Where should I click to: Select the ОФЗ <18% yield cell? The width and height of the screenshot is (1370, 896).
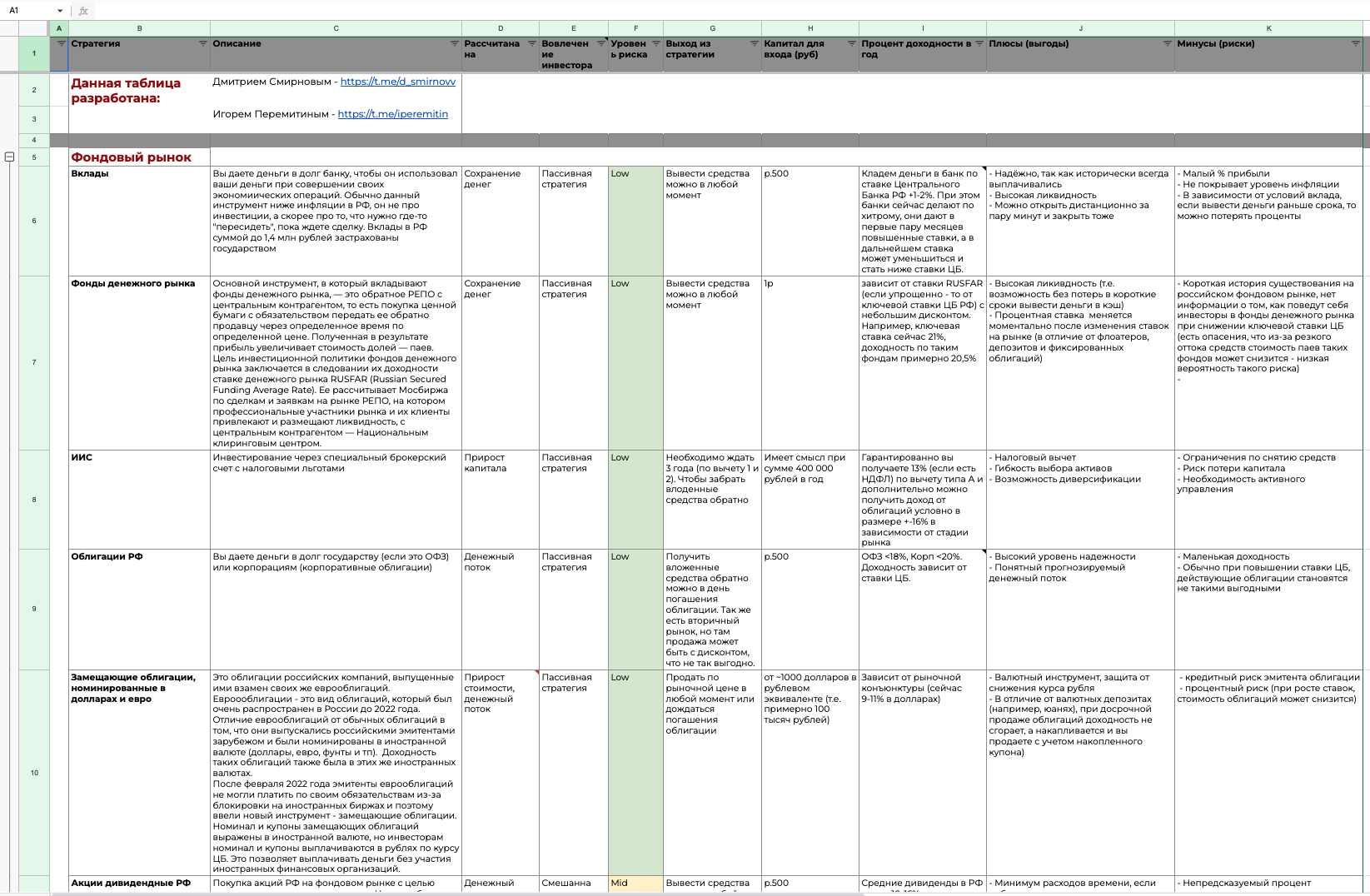pos(923,609)
